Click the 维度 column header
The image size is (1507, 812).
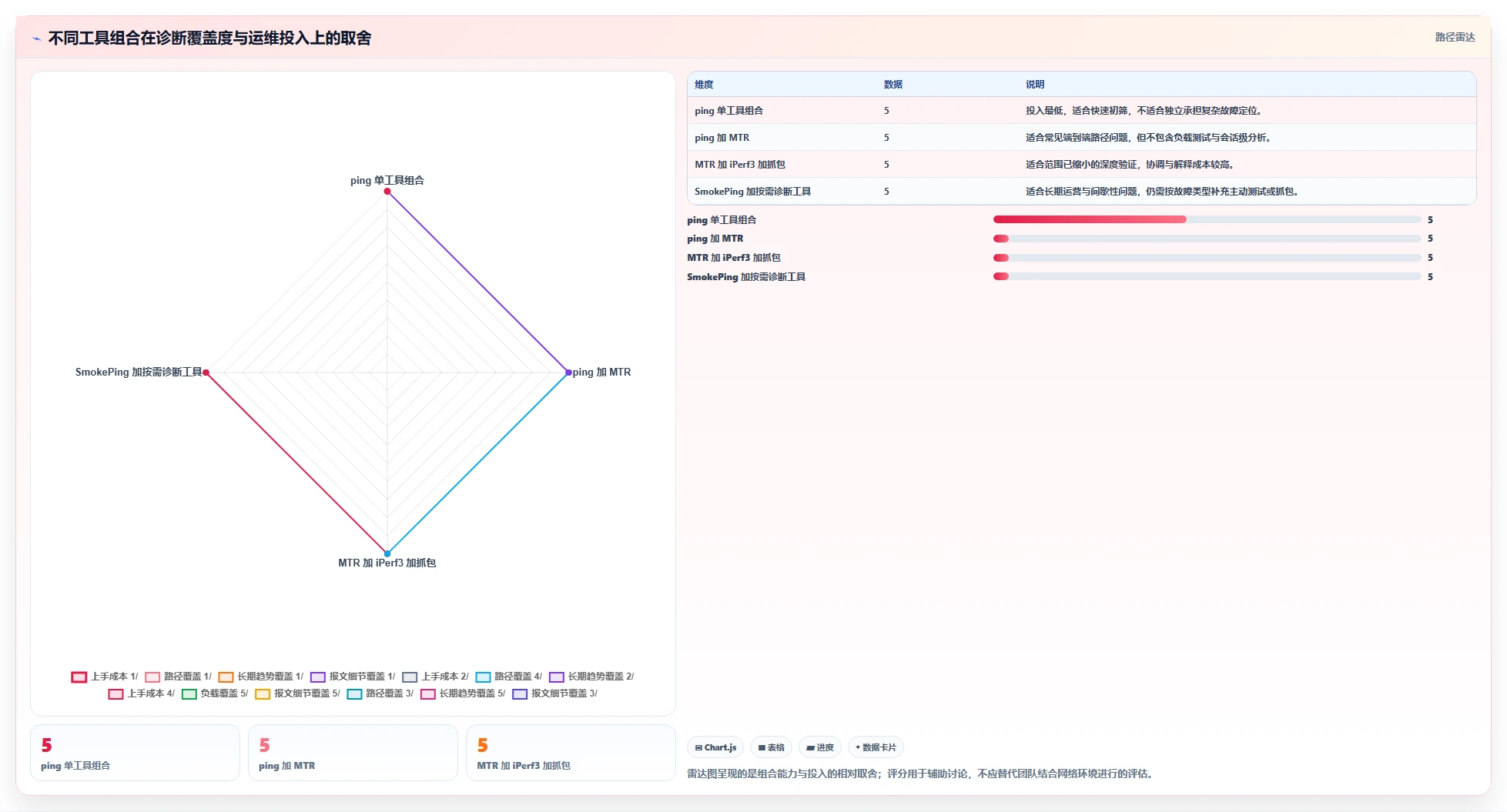tap(704, 85)
